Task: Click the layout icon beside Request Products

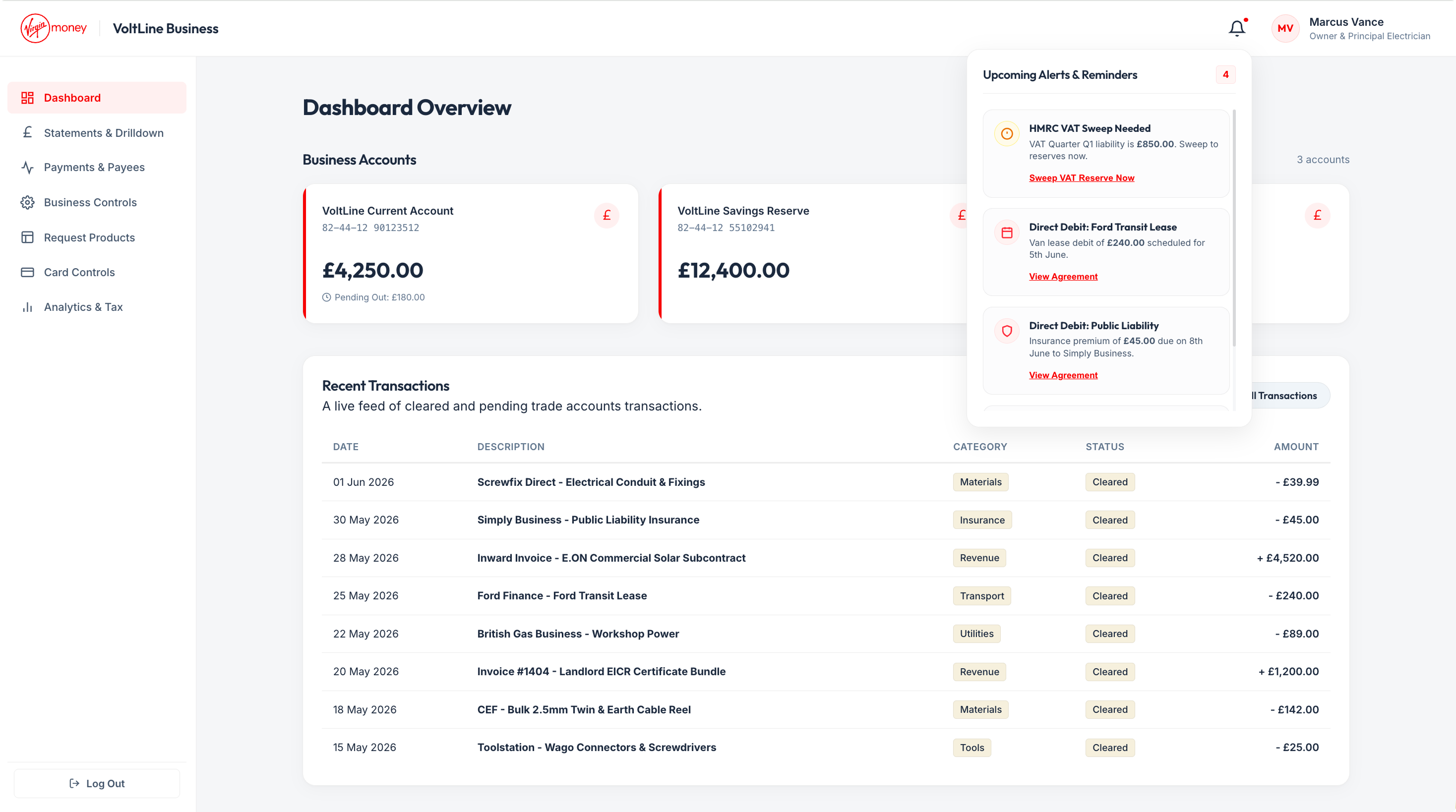Action: point(27,237)
